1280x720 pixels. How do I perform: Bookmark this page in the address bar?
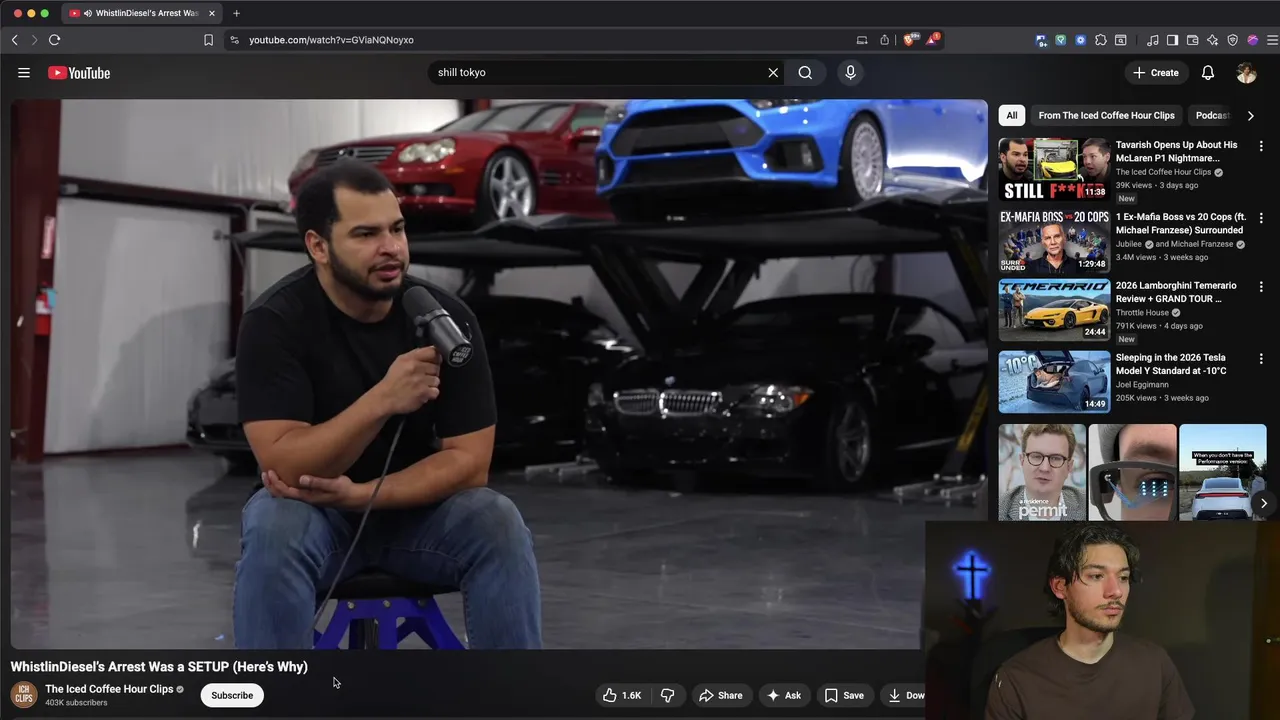pyautogui.click(x=208, y=40)
